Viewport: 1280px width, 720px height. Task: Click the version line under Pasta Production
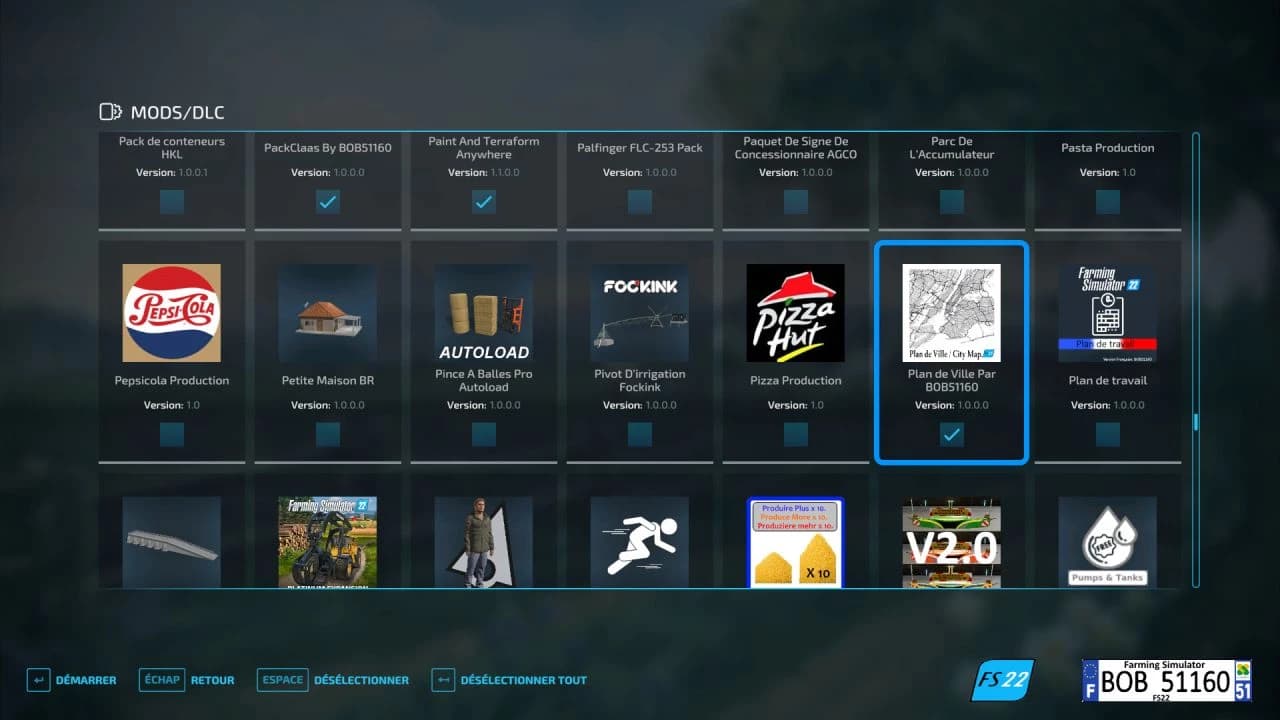click(1108, 173)
